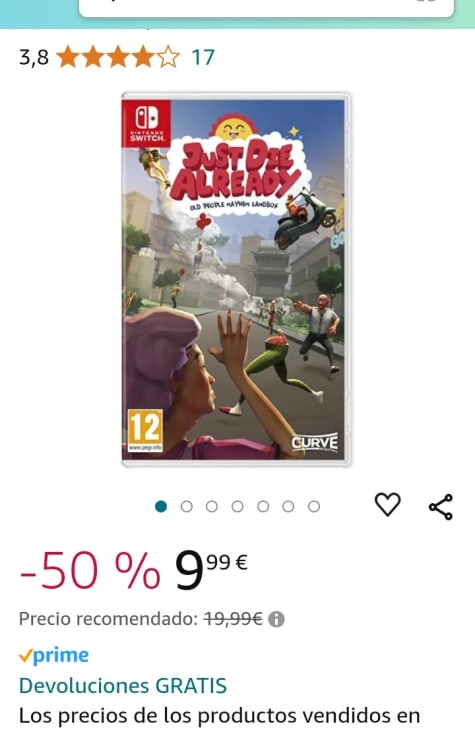This screenshot has width=475, height=730.
Task: Select the first image carousel dot
Action: pos(161,506)
